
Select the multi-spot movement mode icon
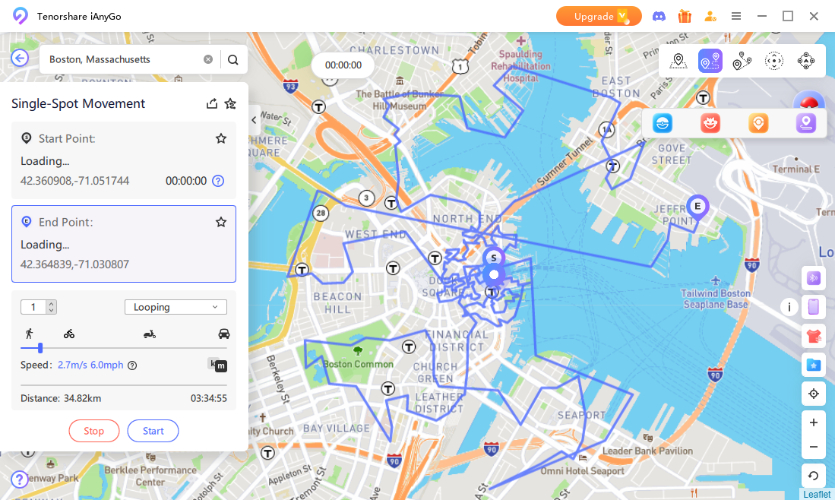click(742, 61)
